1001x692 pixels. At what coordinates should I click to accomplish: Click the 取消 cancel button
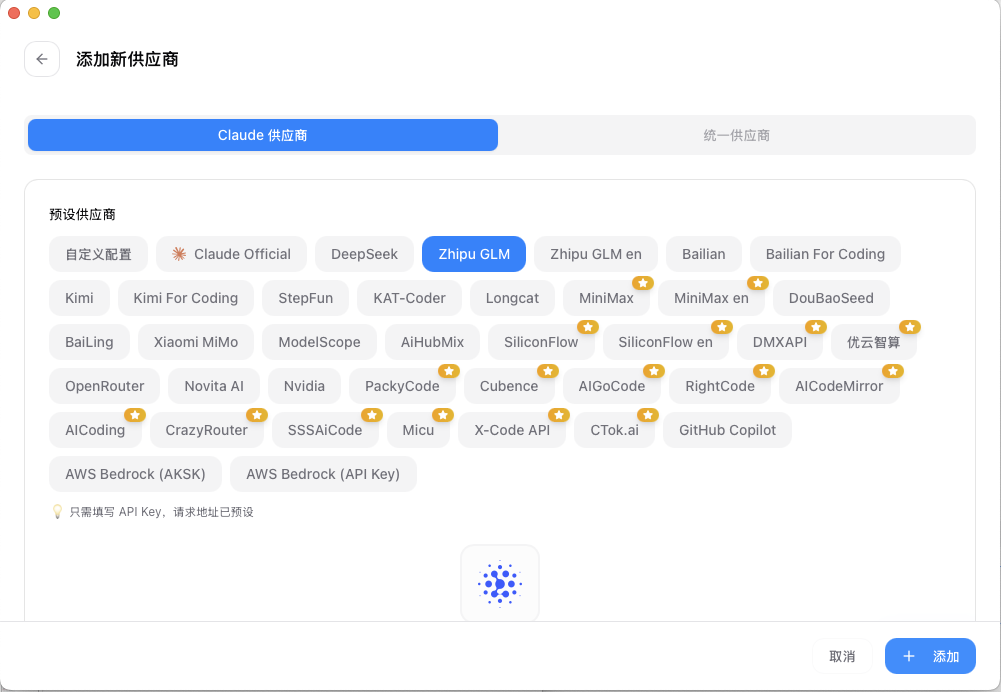pos(841,656)
